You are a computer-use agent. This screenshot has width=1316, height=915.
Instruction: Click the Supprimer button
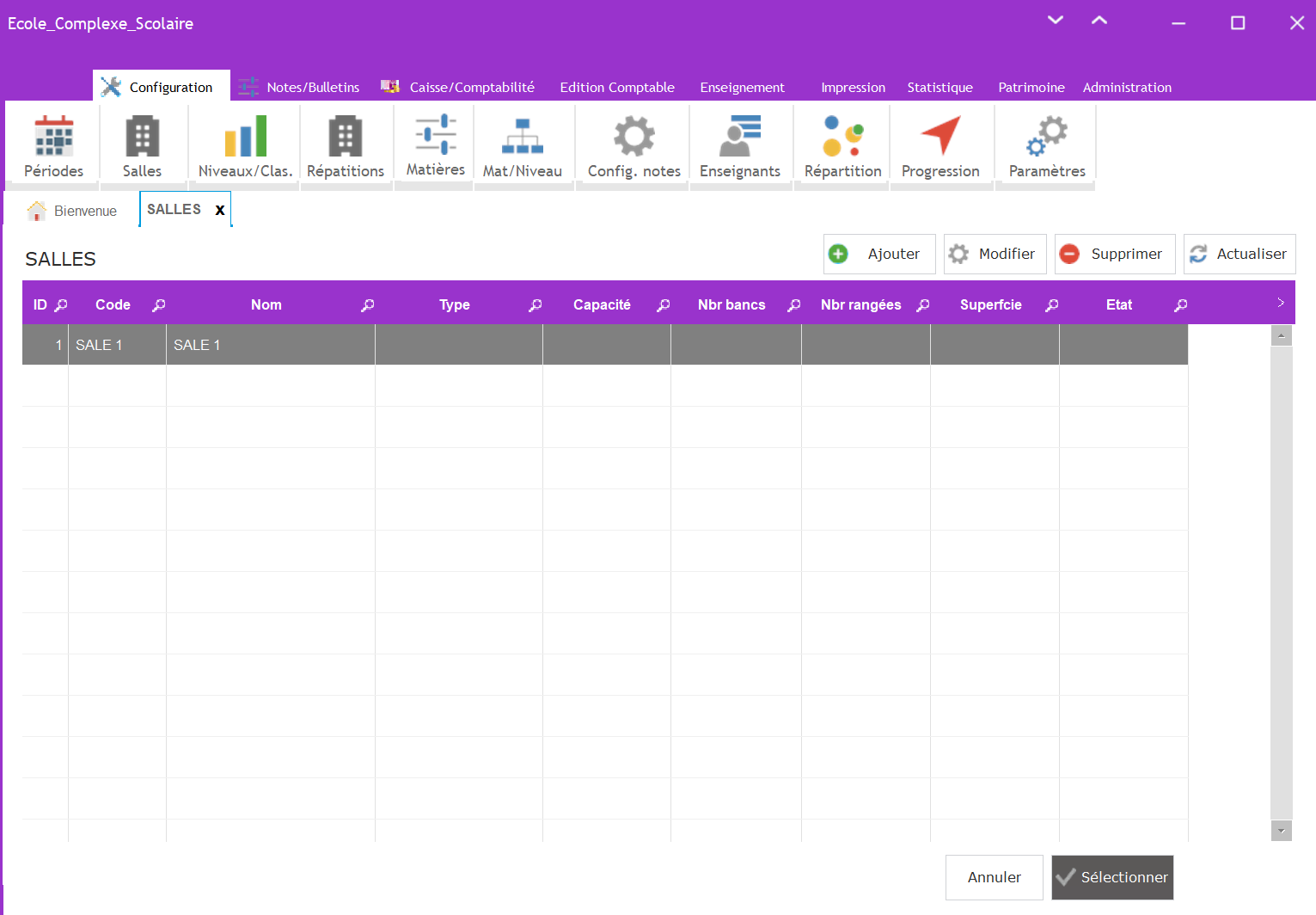pyautogui.click(x=1114, y=254)
